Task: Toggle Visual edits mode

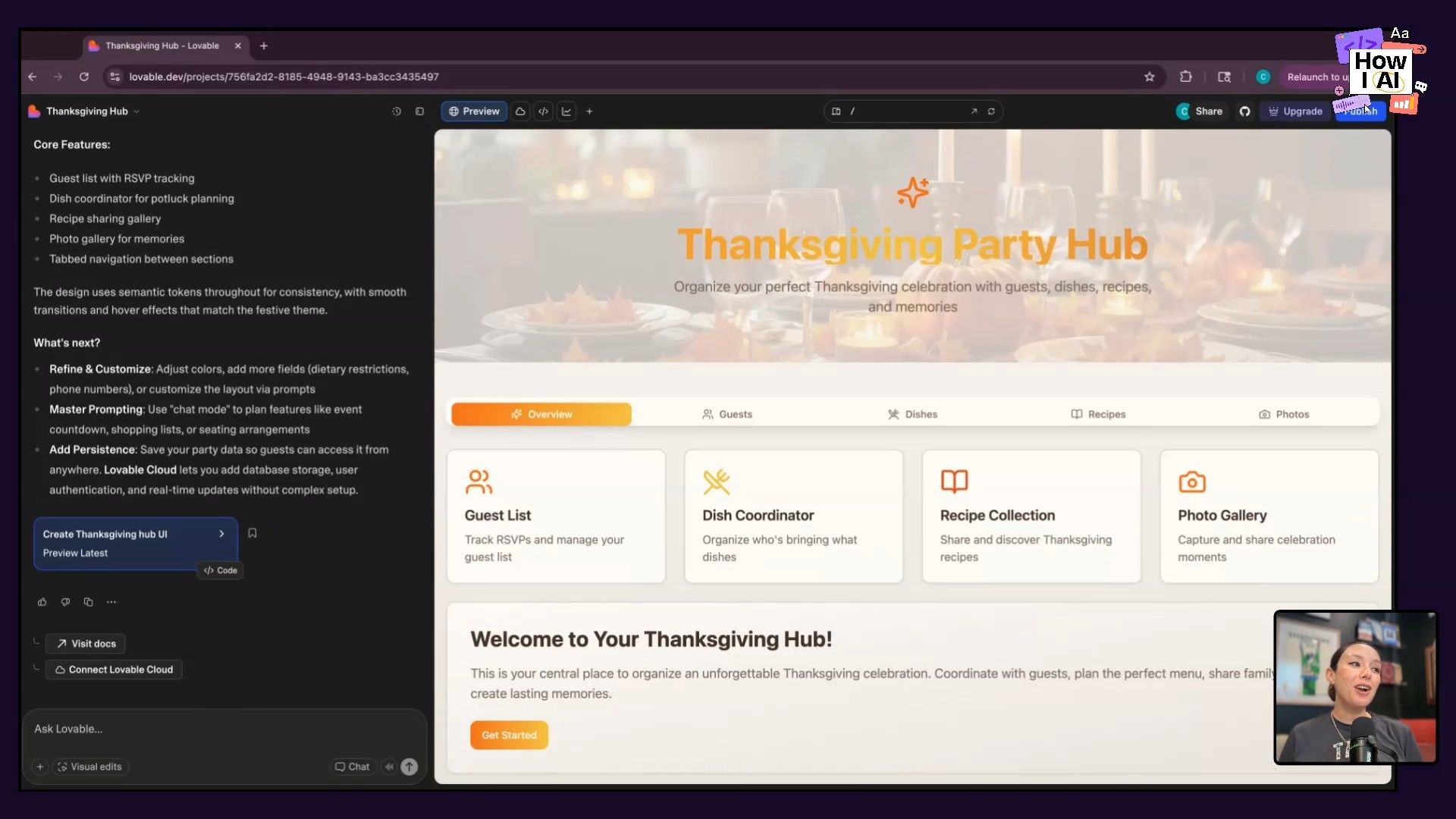Action: point(89,767)
